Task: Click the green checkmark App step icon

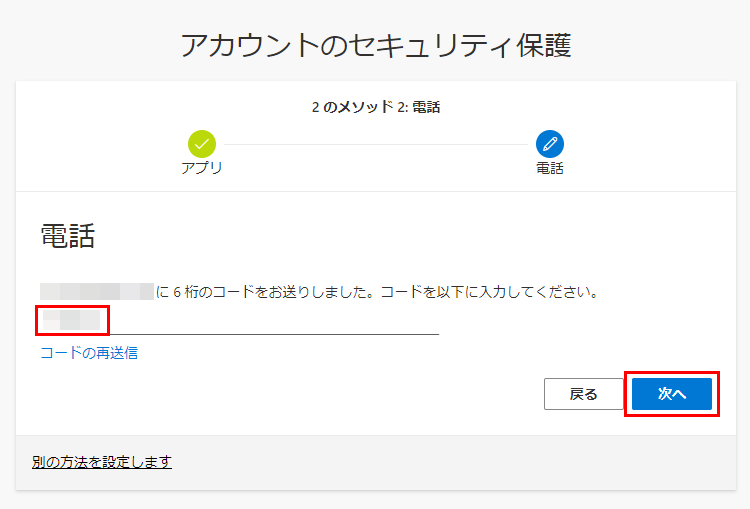Action: (202, 143)
